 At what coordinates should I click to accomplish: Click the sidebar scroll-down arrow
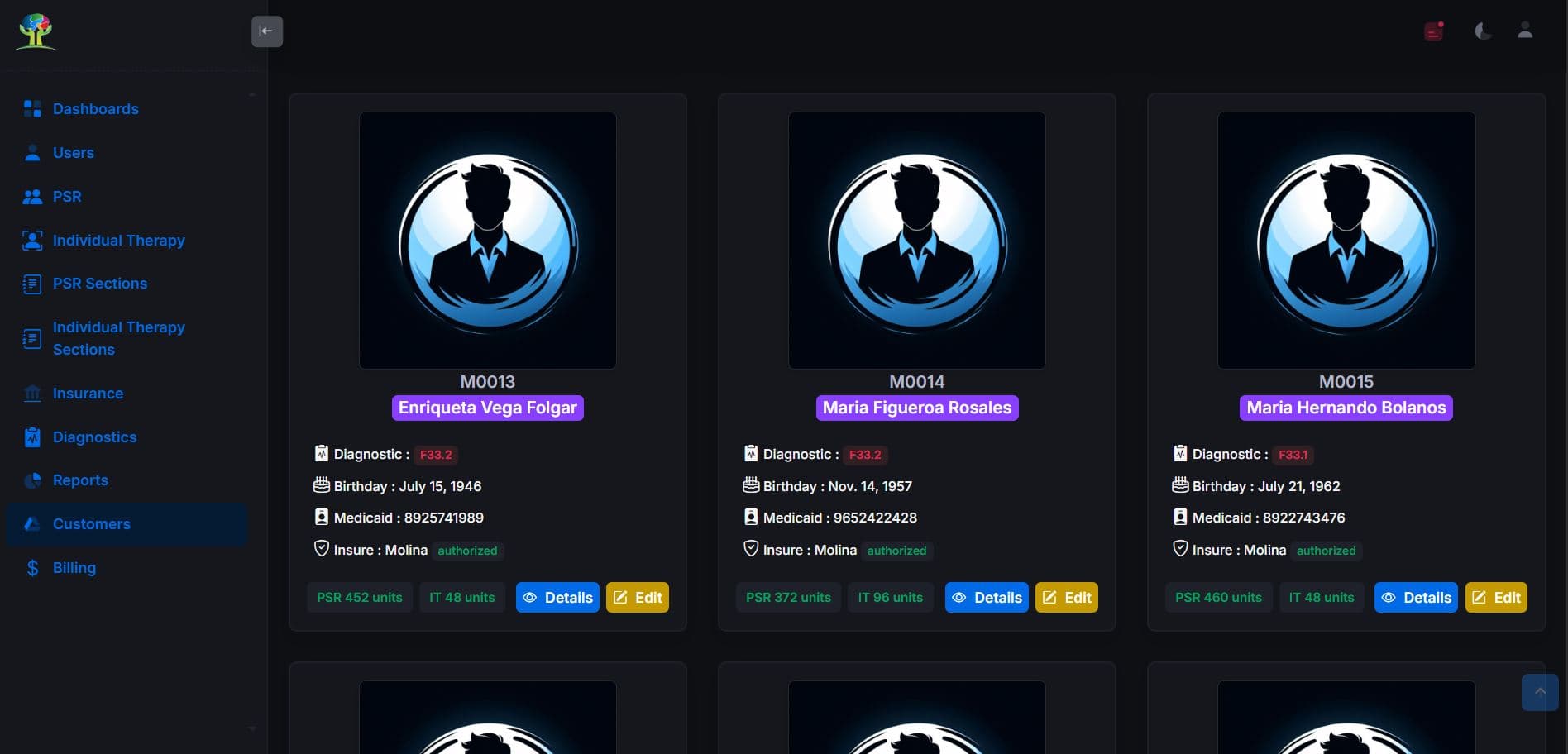pos(252,728)
